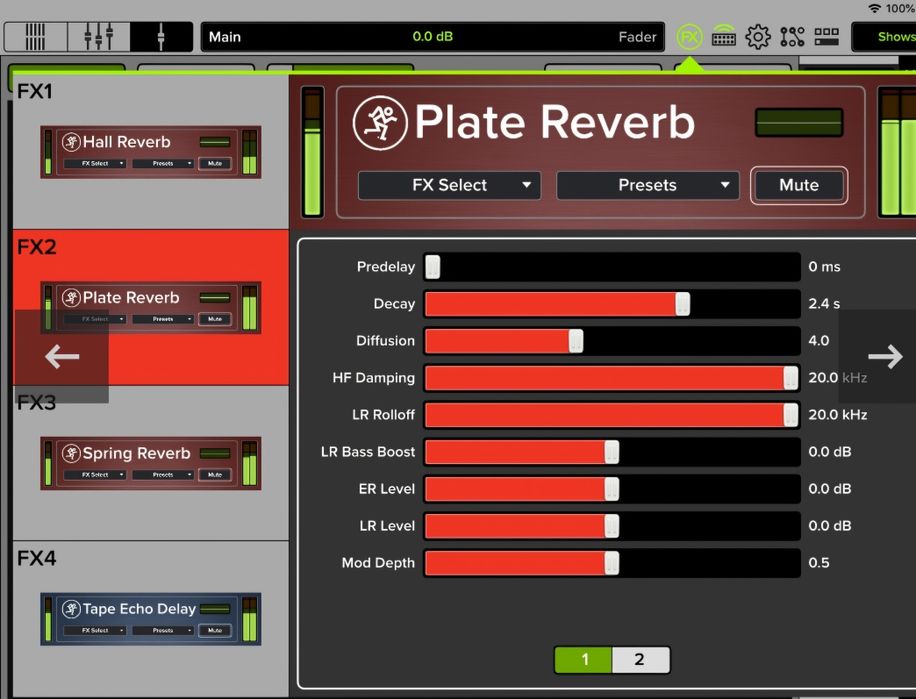Image resolution: width=916 pixels, height=699 pixels.
Task: Select the single fader view icon
Action: point(161,37)
